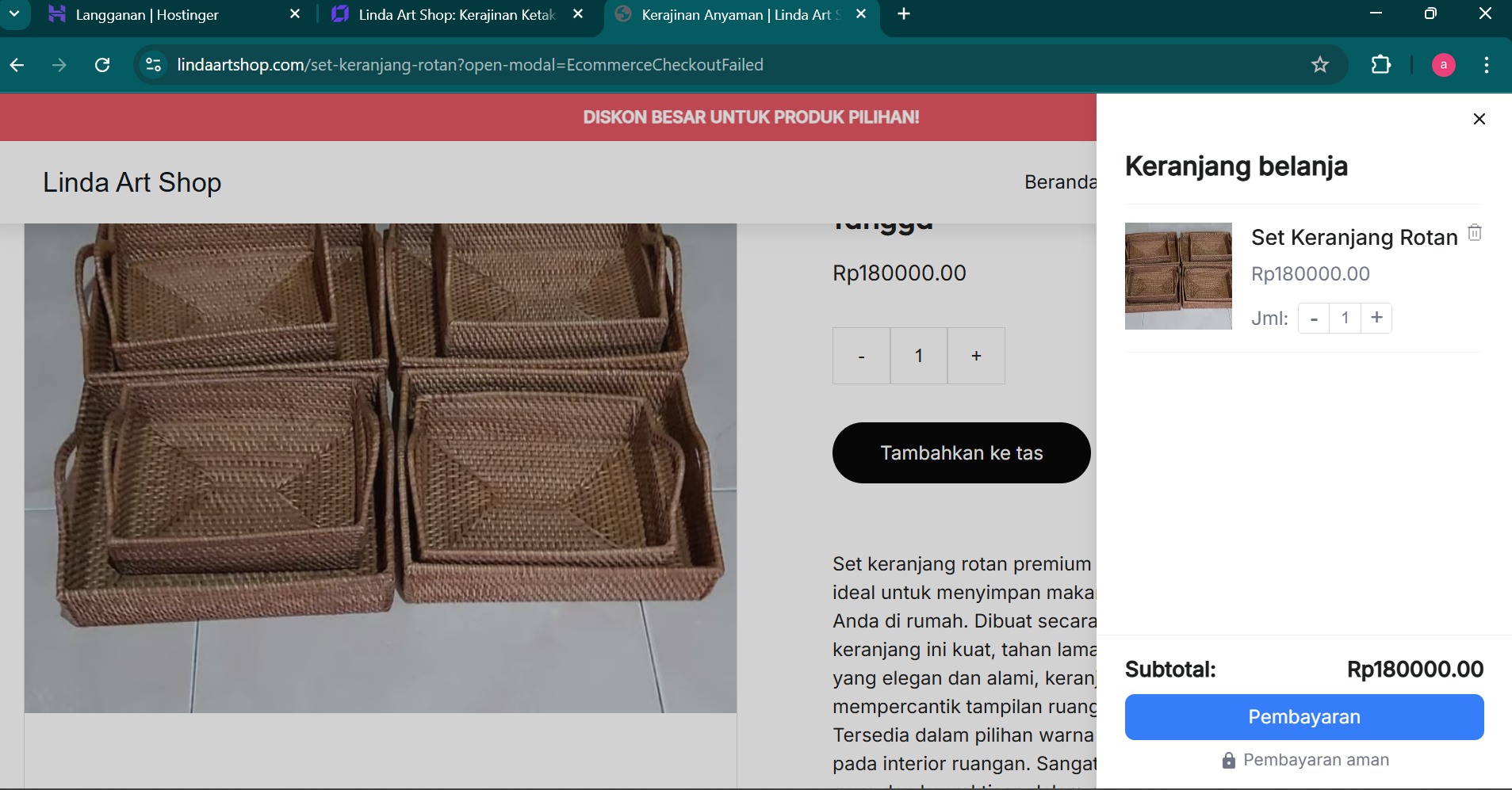The image size is (1512, 790).
Task: Click the Set Keranjang Rotan cart thumbnail
Action: click(x=1178, y=276)
